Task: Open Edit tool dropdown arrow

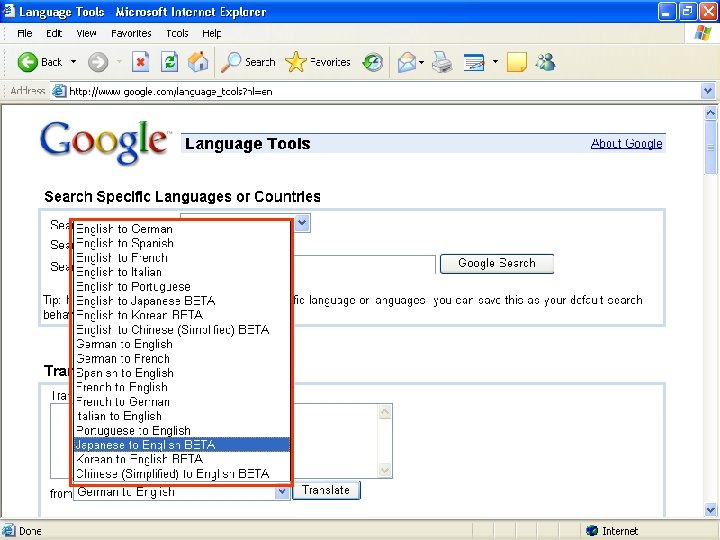Action: pos(495,62)
